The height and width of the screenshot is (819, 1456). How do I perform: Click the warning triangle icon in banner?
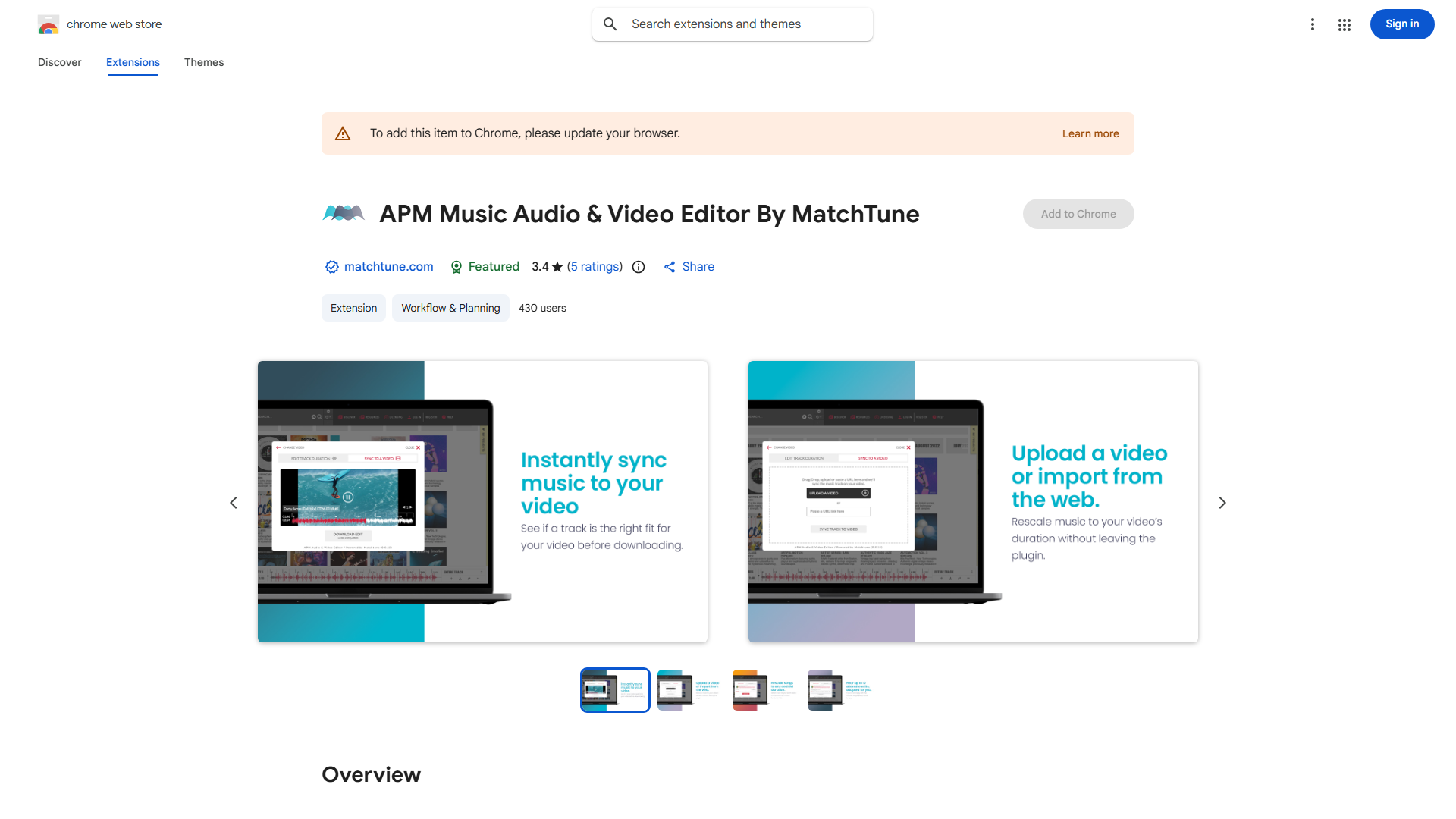[x=343, y=133]
